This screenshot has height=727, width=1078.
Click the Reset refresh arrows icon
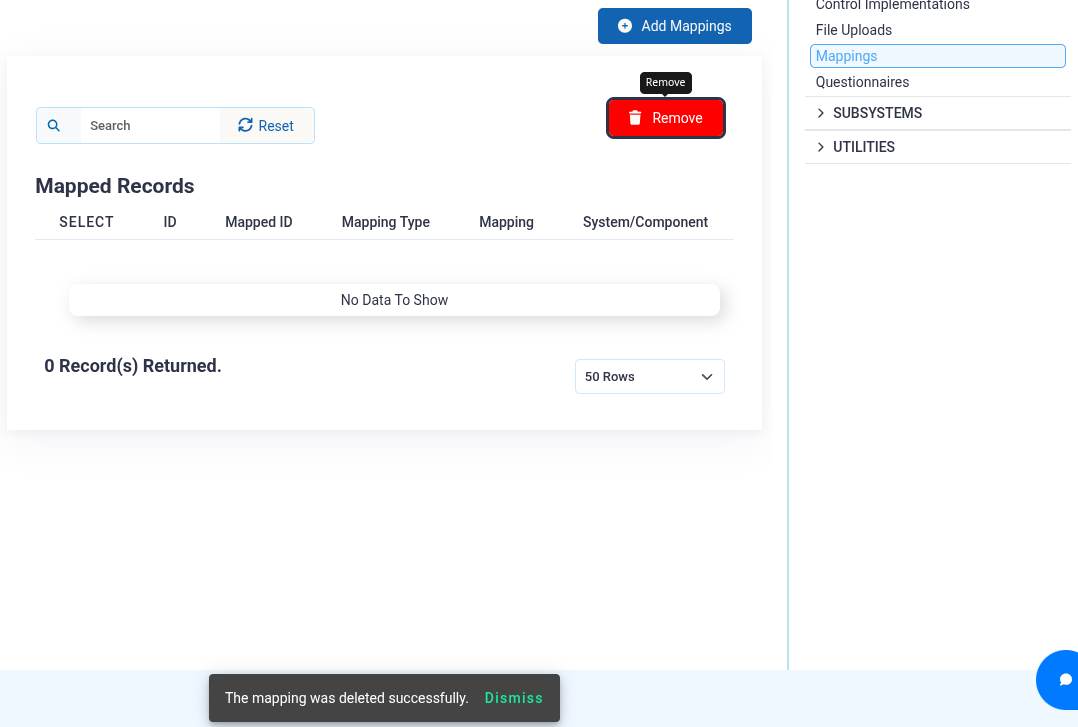[x=245, y=125]
